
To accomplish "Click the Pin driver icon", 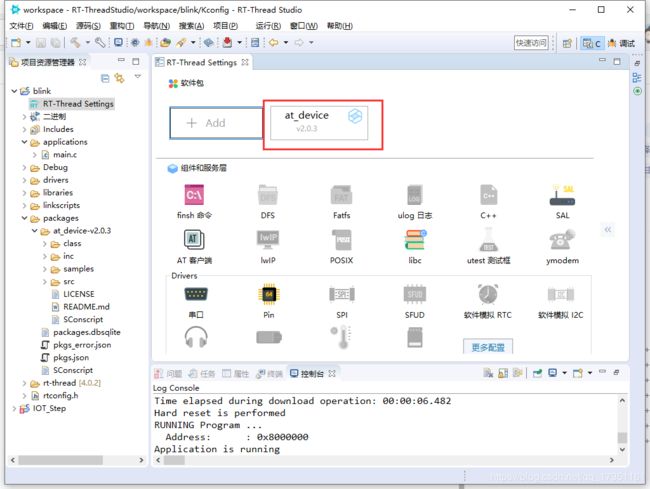I will click(x=269, y=294).
